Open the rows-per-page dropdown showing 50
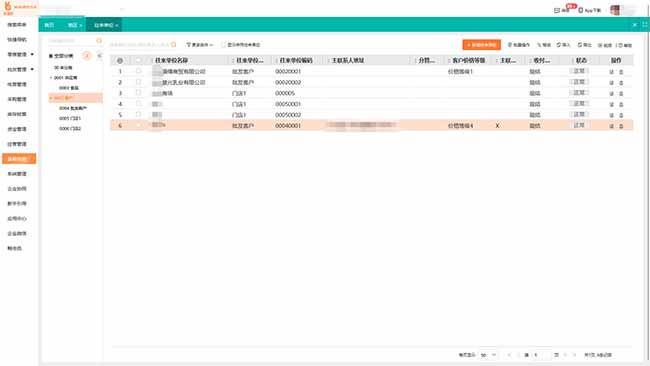 [x=488, y=355]
